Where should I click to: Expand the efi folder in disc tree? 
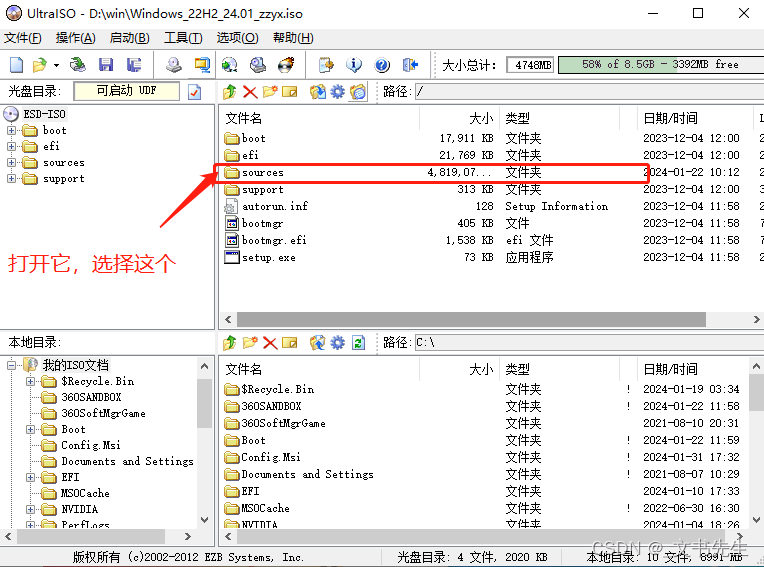pyautogui.click(x=11, y=147)
